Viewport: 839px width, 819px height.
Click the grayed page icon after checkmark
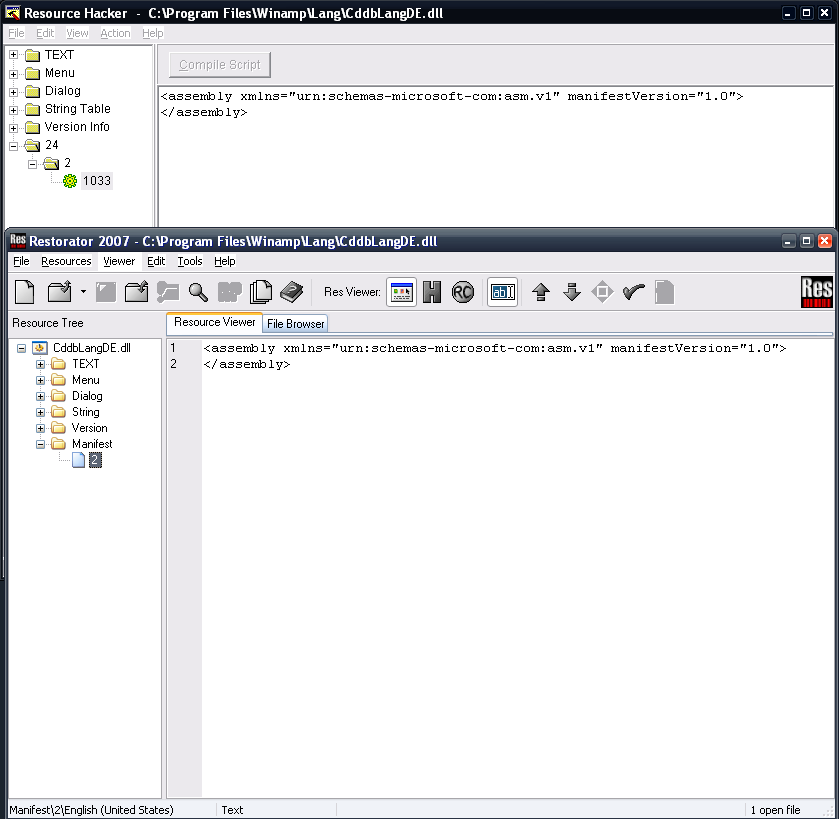665,292
